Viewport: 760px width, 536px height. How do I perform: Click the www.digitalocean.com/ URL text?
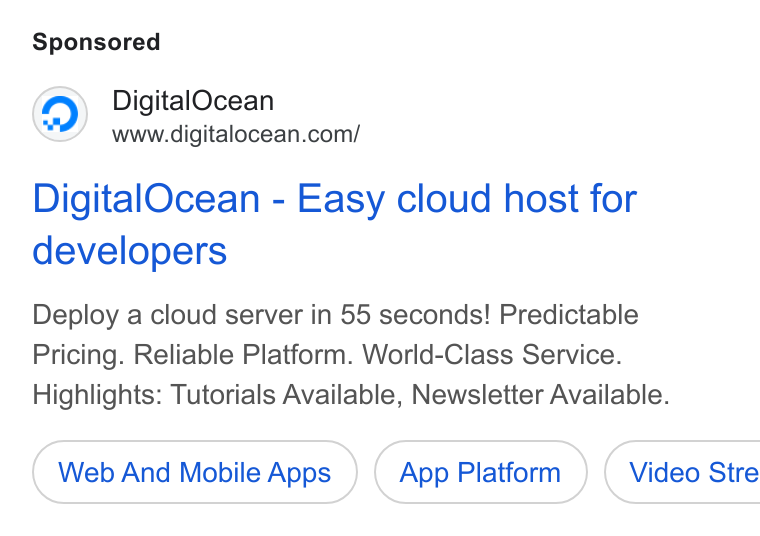[x=236, y=134]
